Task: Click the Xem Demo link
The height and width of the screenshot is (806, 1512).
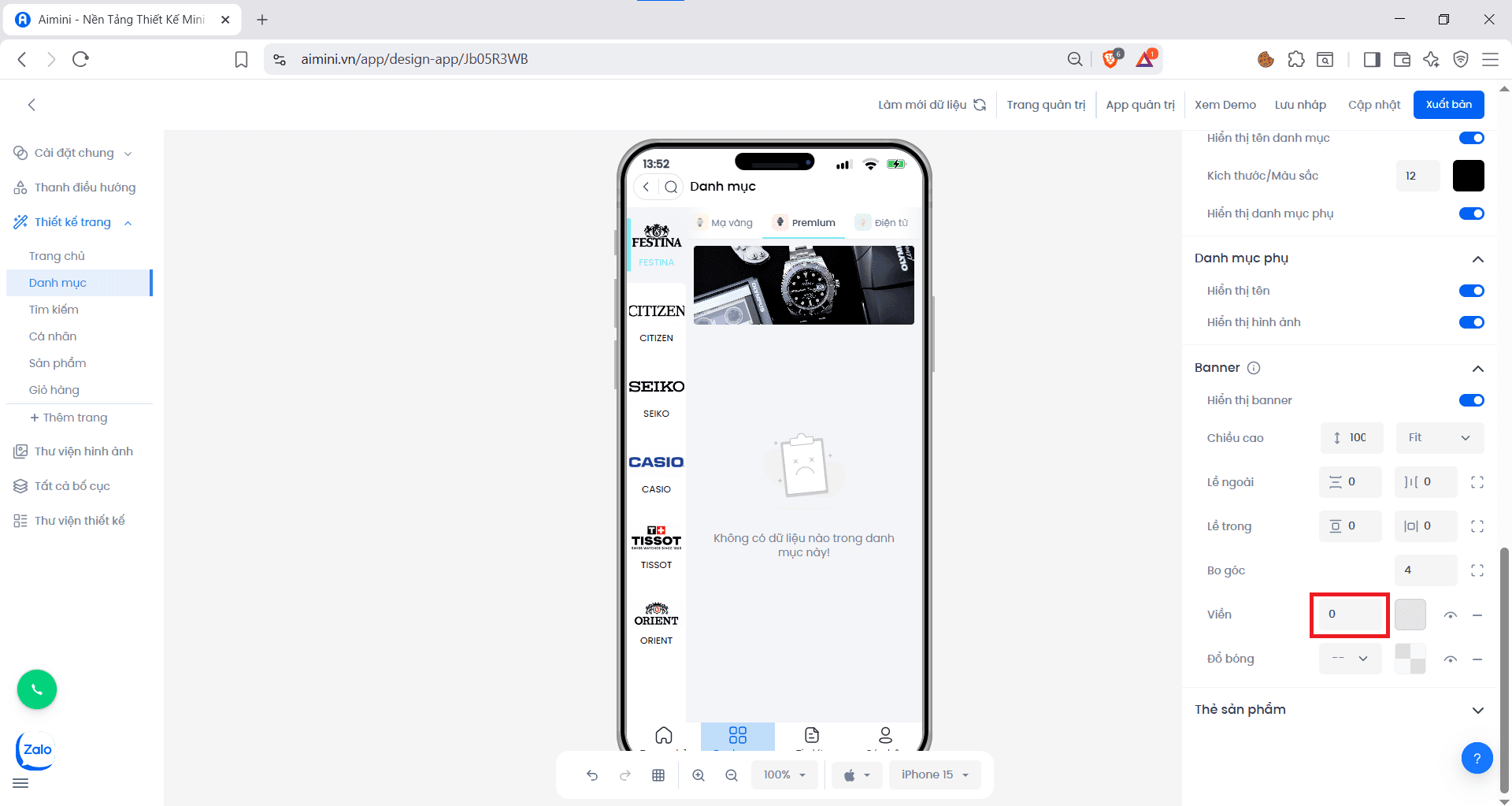Action: click(1225, 105)
